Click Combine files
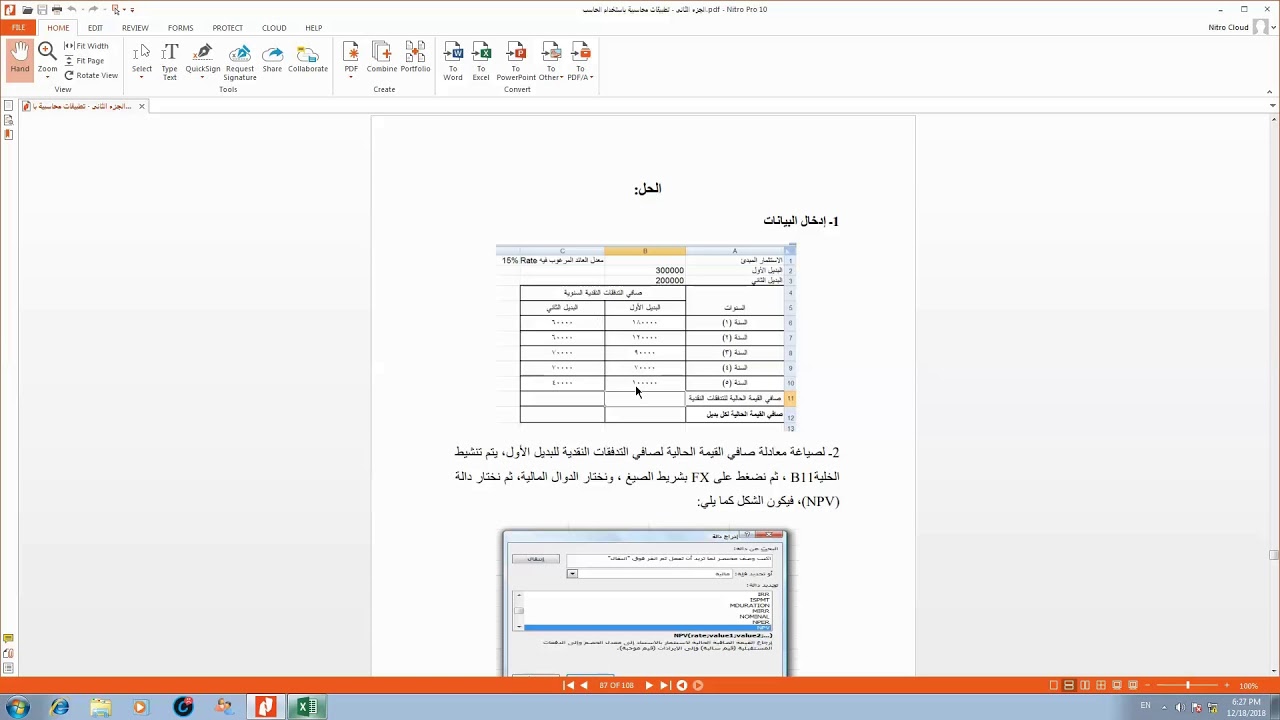 382,58
